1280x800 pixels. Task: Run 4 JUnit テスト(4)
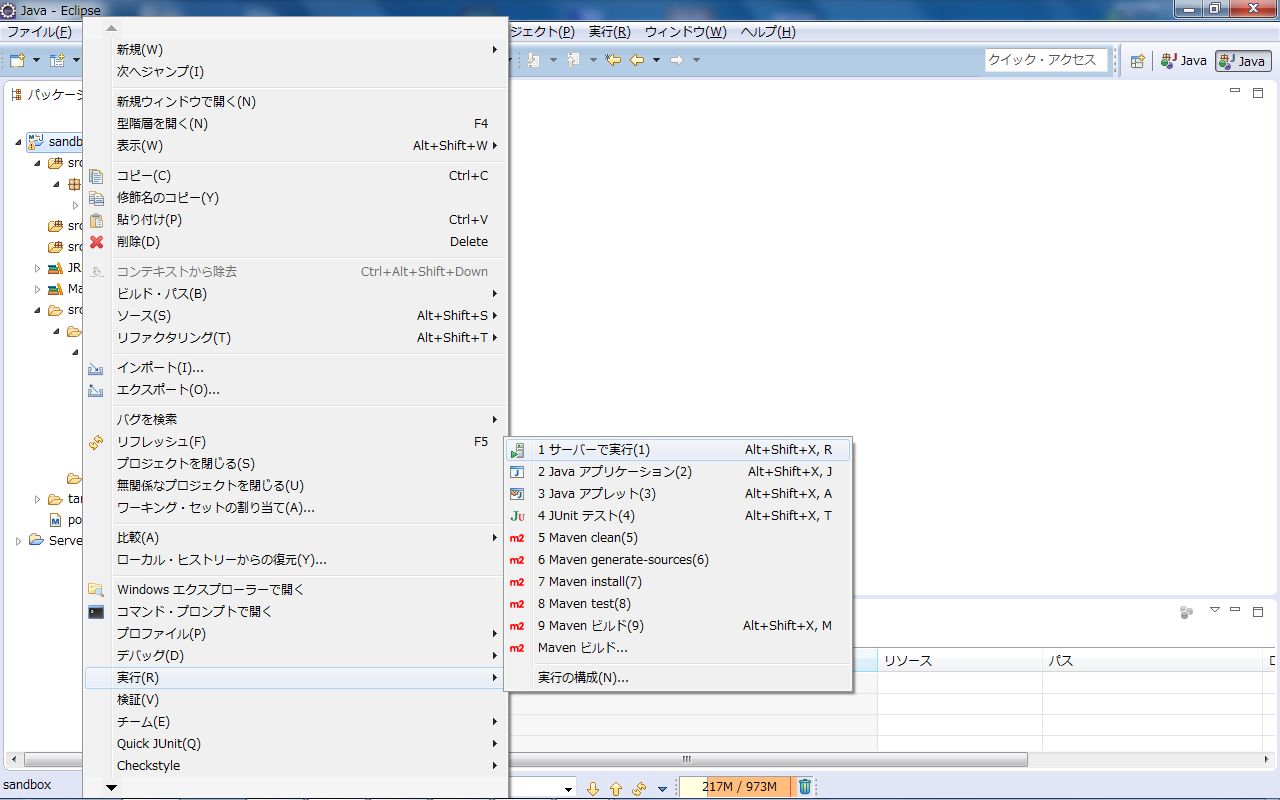[x=678, y=516]
